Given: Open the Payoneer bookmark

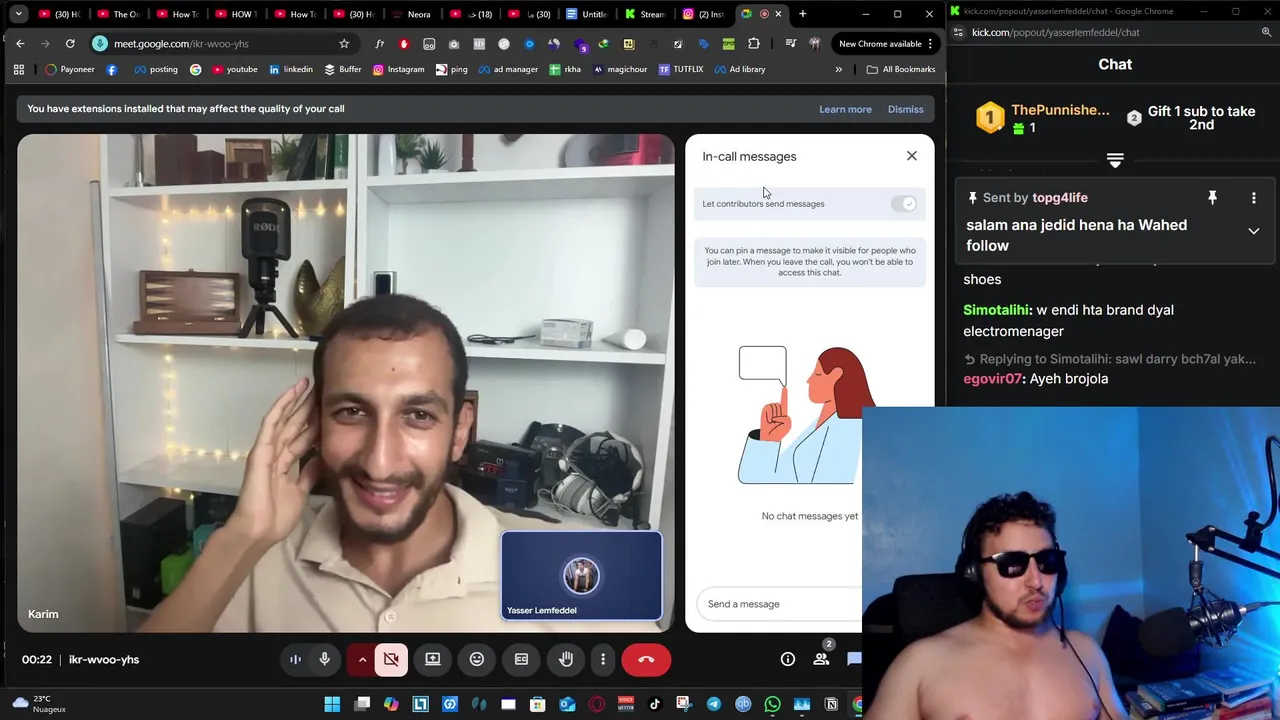Looking at the screenshot, I should point(70,69).
